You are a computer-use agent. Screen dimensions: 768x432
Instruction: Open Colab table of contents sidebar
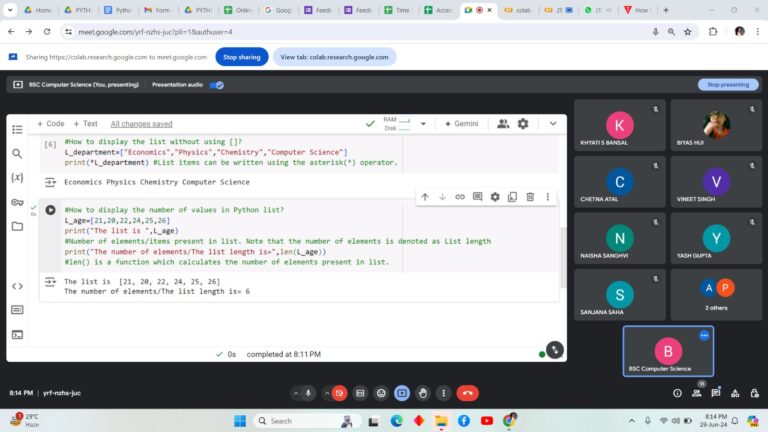(x=17, y=130)
